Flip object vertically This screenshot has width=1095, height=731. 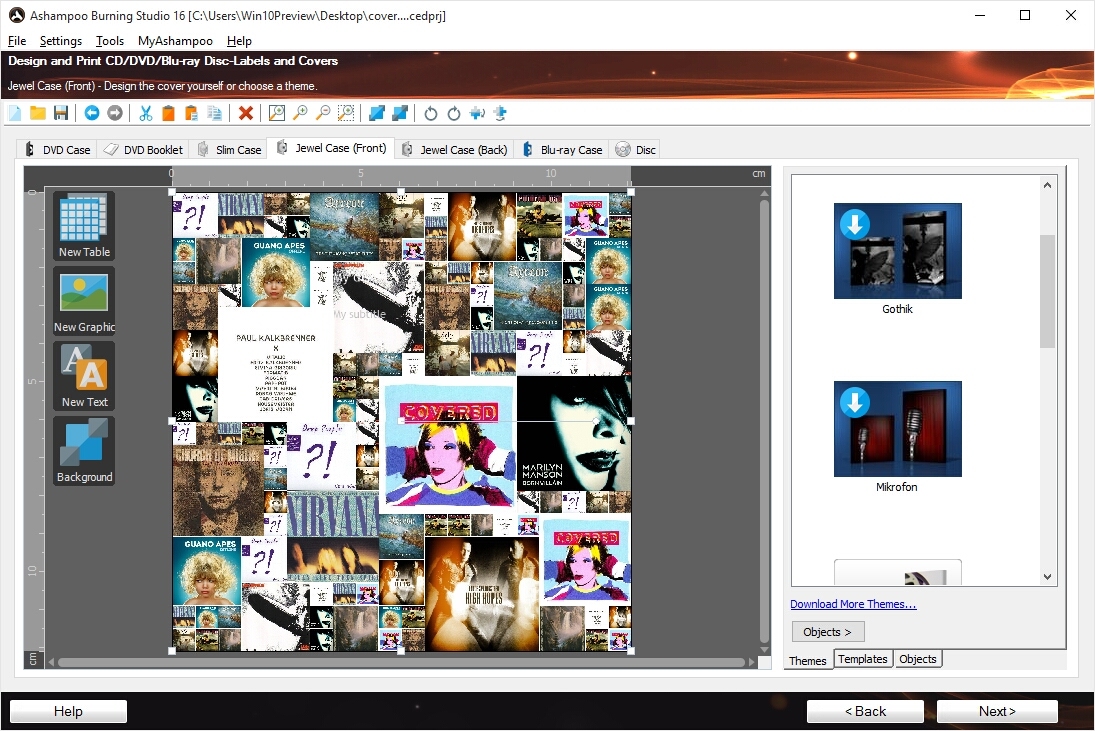pyautogui.click(x=501, y=113)
